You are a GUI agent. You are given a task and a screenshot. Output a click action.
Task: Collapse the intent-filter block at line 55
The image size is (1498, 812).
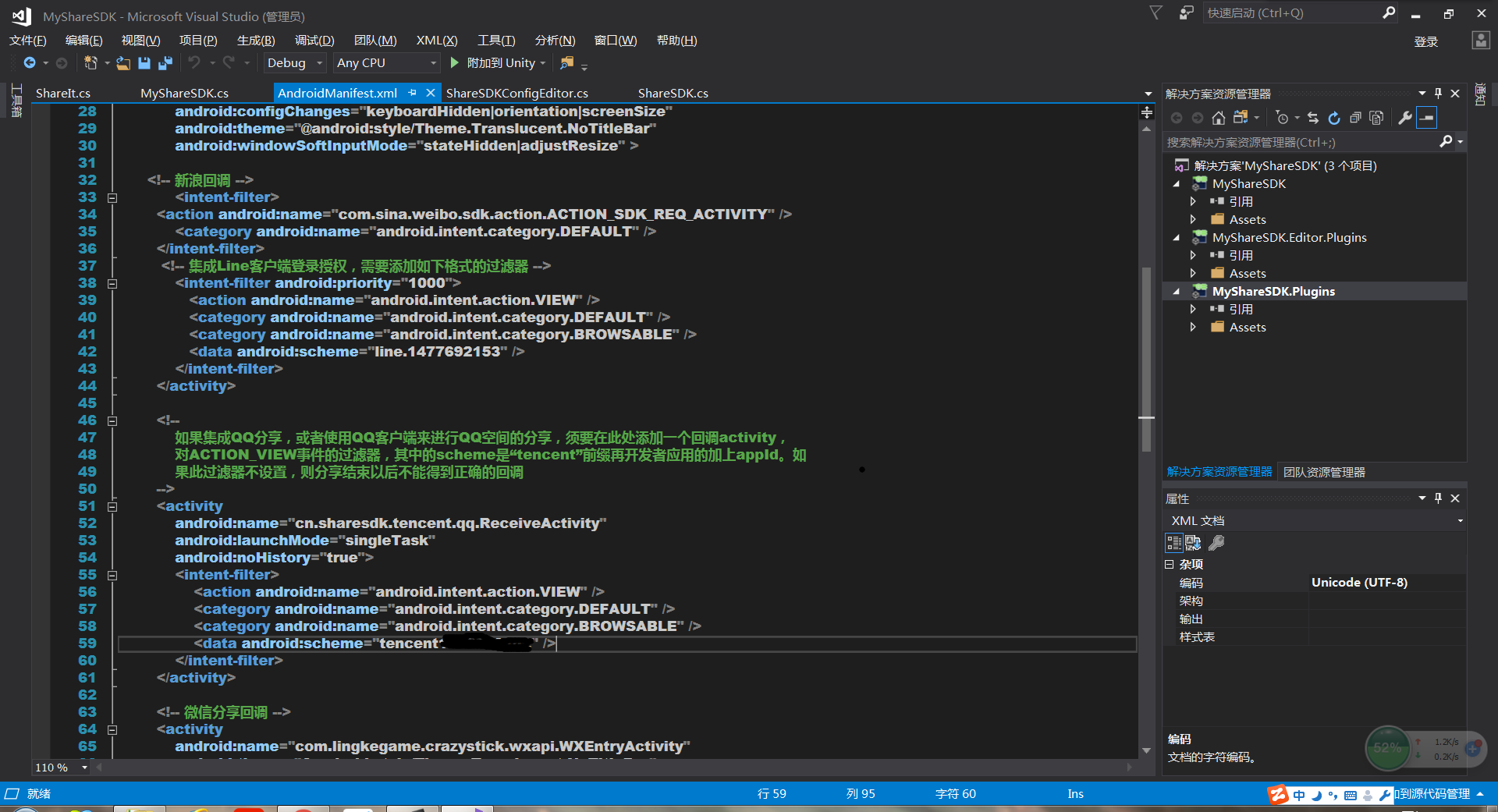tap(112, 576)
